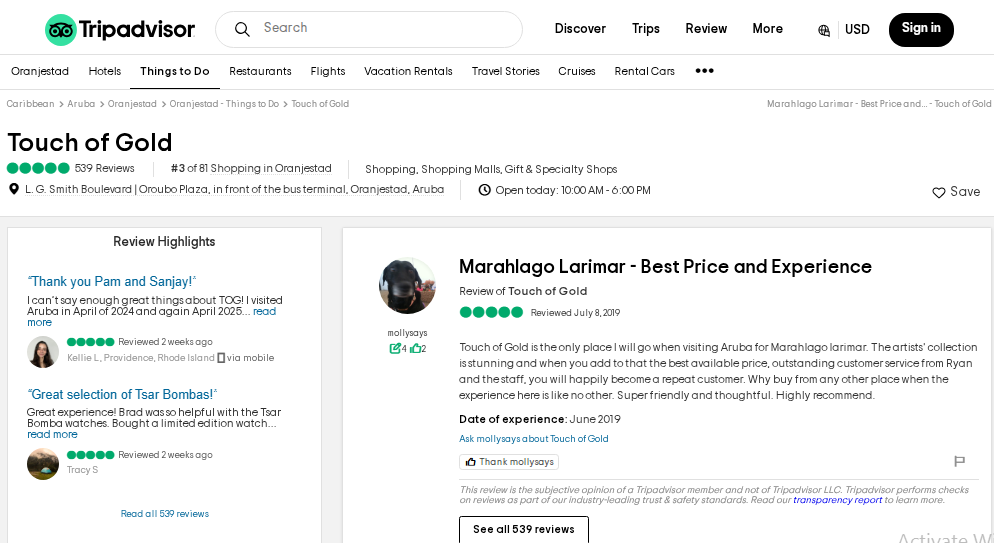Select the Things to Do tab

(175, 71)
